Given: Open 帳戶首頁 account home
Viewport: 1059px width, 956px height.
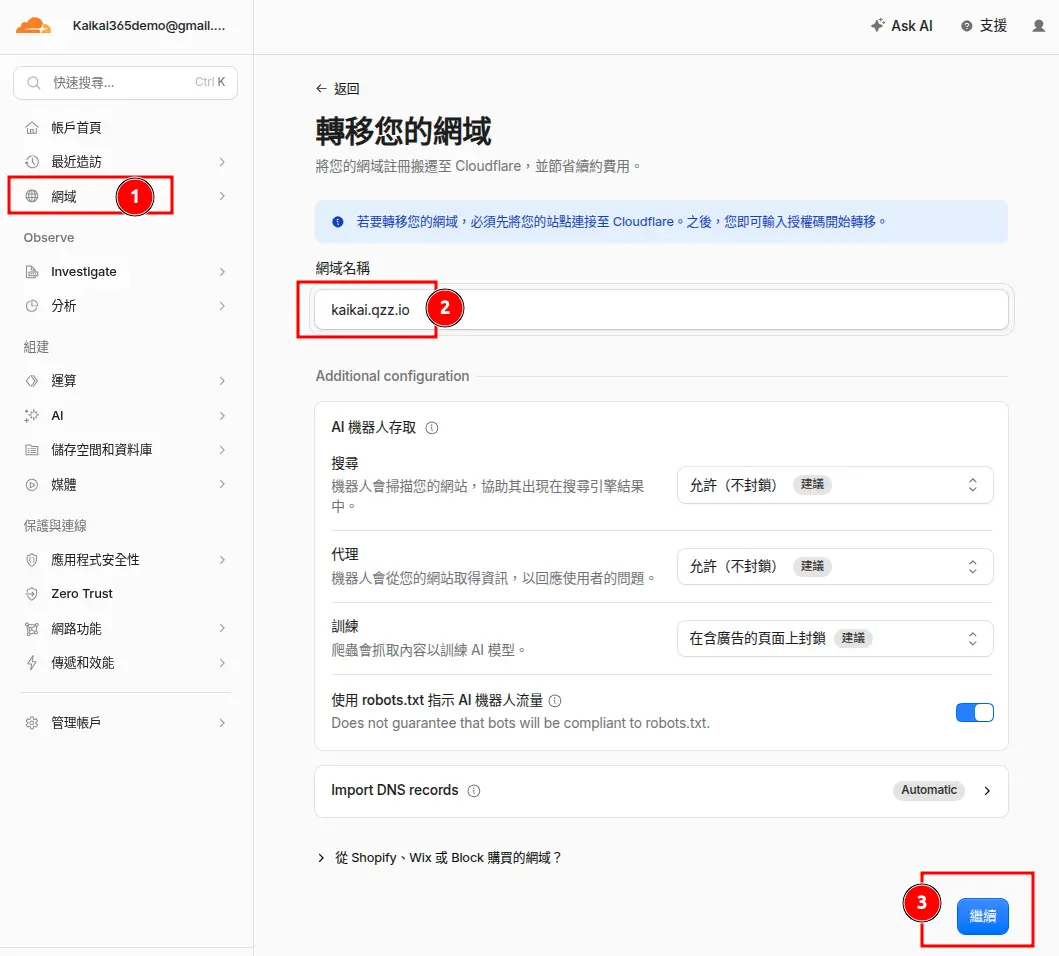Looking at the screenshot, I should (126, 128).
